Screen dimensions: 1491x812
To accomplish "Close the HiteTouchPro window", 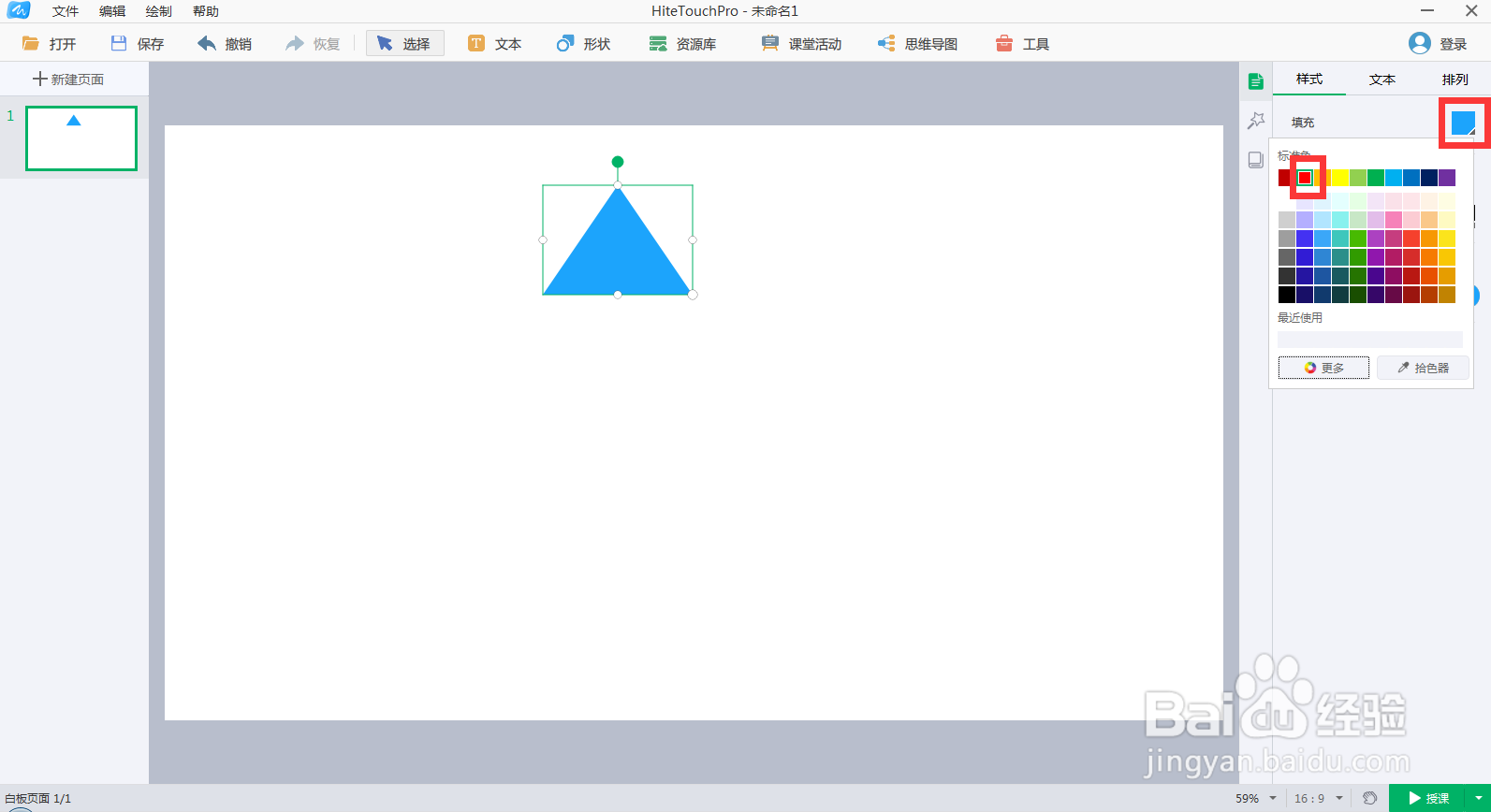I will tap(1471, 11).
